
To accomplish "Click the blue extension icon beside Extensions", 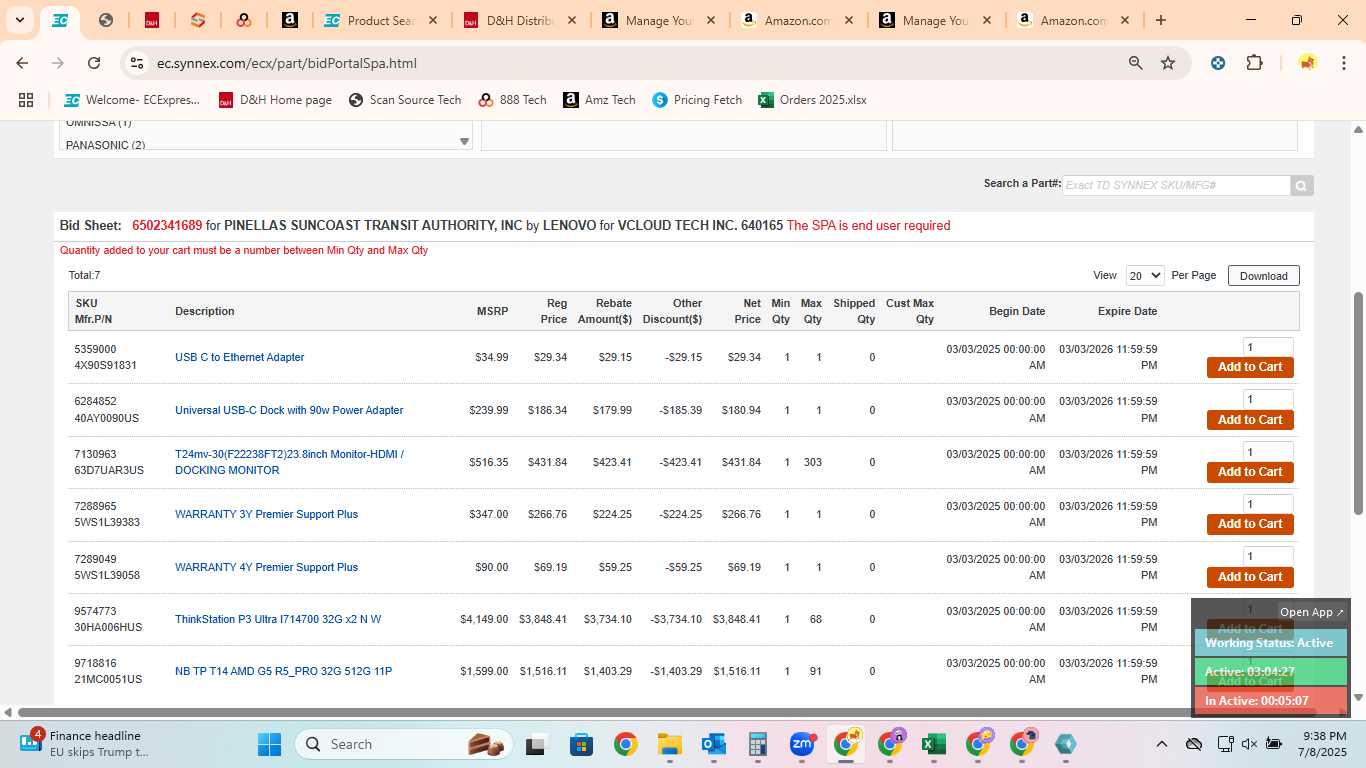I will [x=1218, y=63].
